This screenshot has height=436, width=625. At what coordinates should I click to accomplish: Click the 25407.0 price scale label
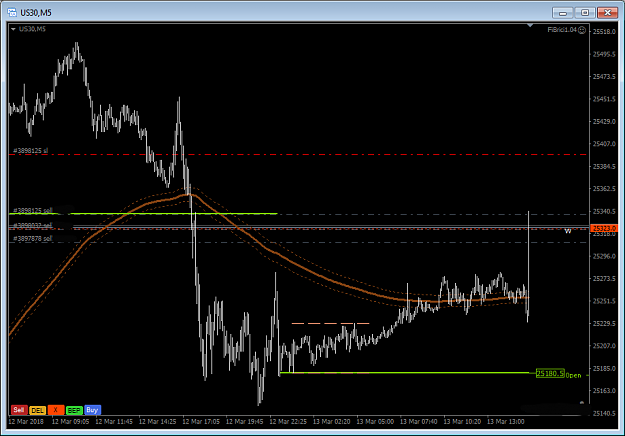click(x=604, y=143)
